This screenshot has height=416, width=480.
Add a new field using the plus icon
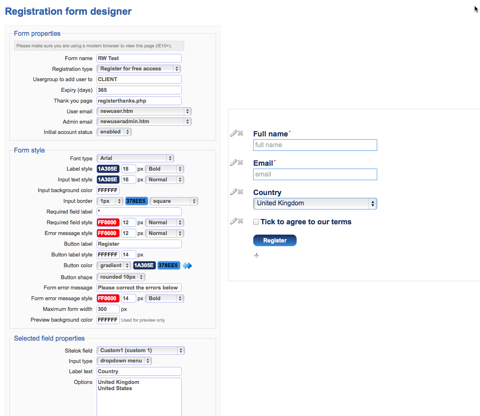(x=256, y=255)
